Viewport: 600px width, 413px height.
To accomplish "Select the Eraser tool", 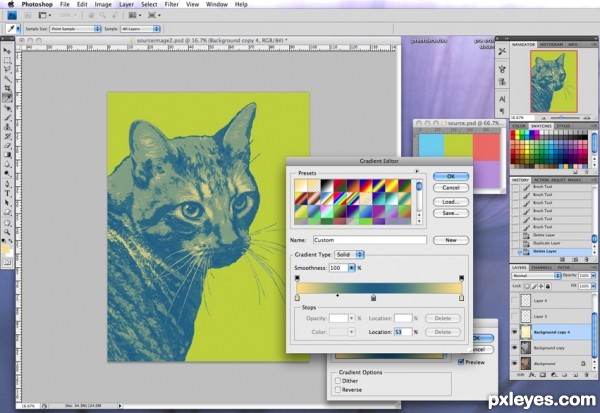I will pyautogui.click(x=7, y=145).
